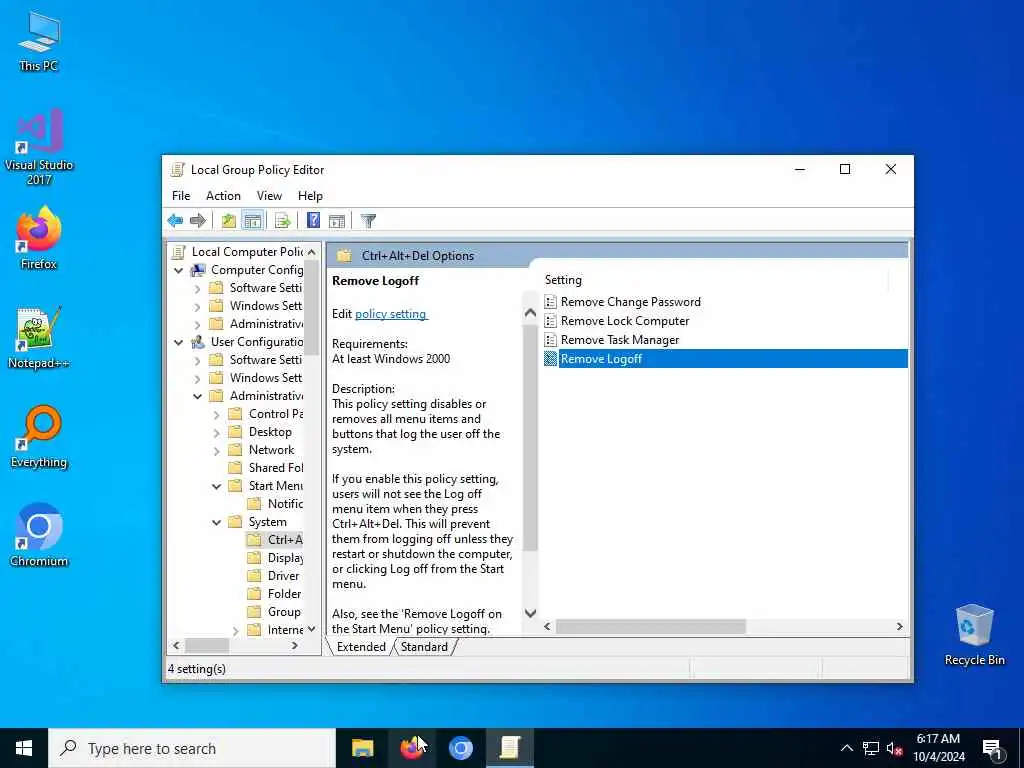Viewport: 1024px width, 768px height.
Task: Toggle Show/Hide Action Pane toolbar icon
Action: [x=336, y=221]
